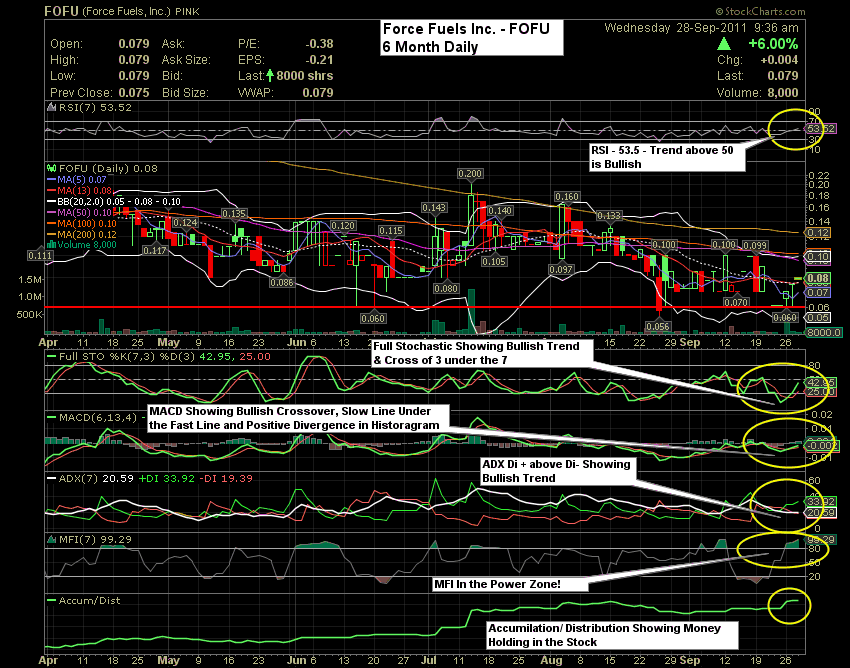Click the 53.52 RSI value tag

pos(821,129)
